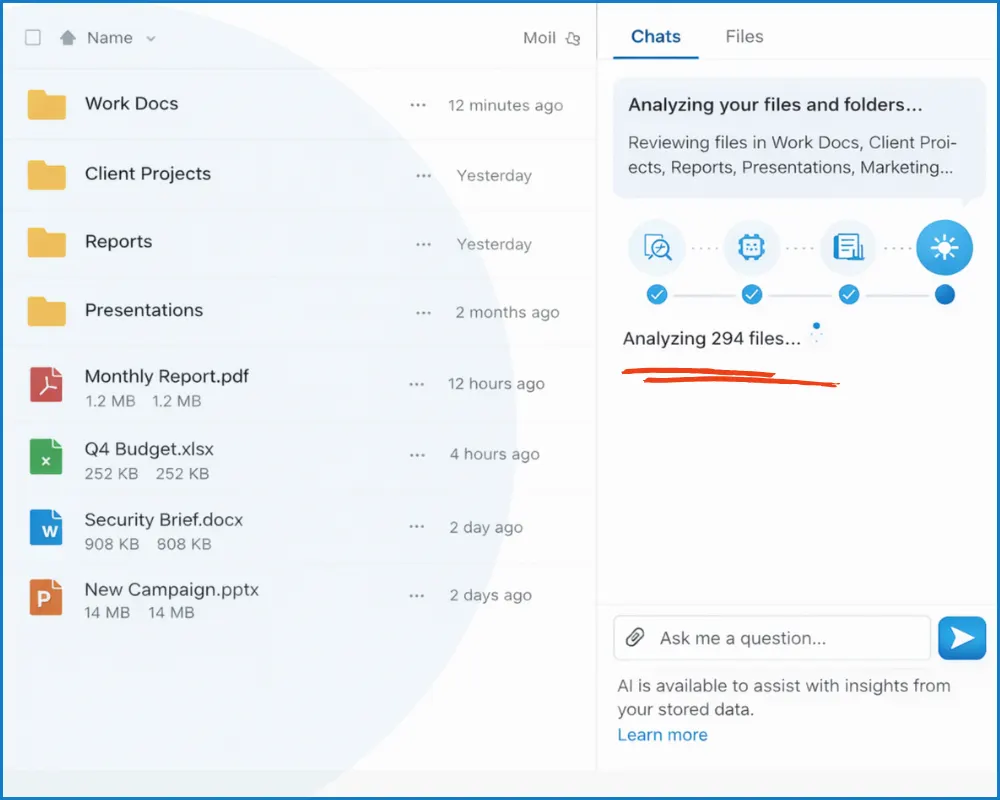1000x800 pixels.
Task: Open the Client Projects folder
Action: click(x=147, y=174)
